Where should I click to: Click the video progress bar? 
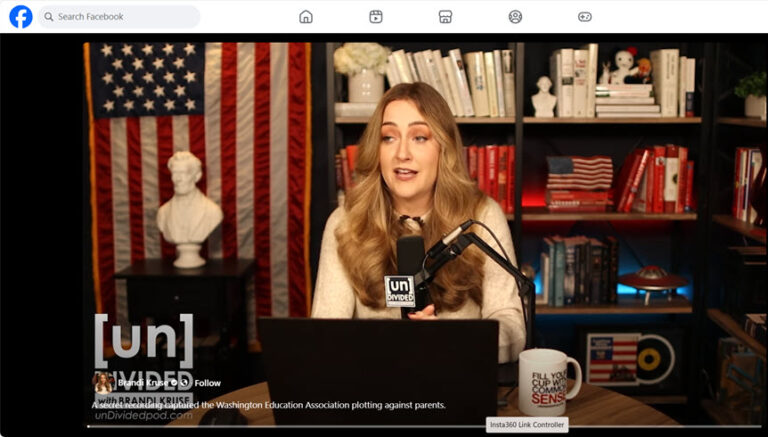tap(424, 426)
